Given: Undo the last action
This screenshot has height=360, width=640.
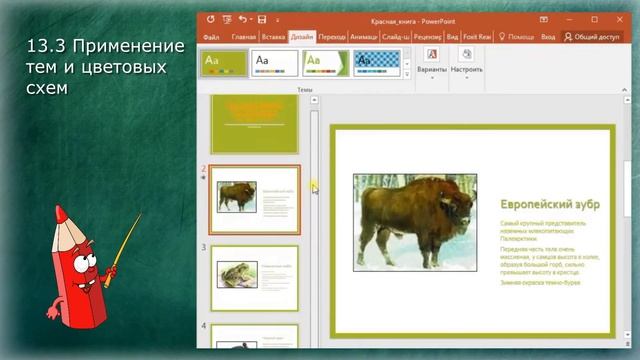Looking at the screenshot, I should 243,20.
